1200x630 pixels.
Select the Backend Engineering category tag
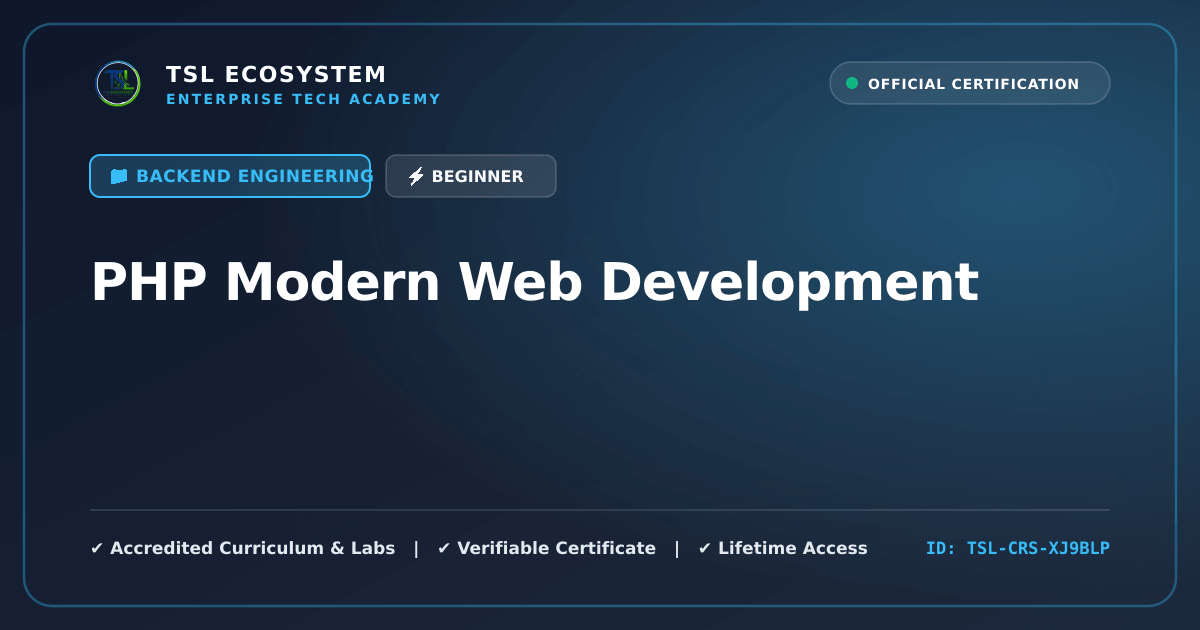click(230, 176)
